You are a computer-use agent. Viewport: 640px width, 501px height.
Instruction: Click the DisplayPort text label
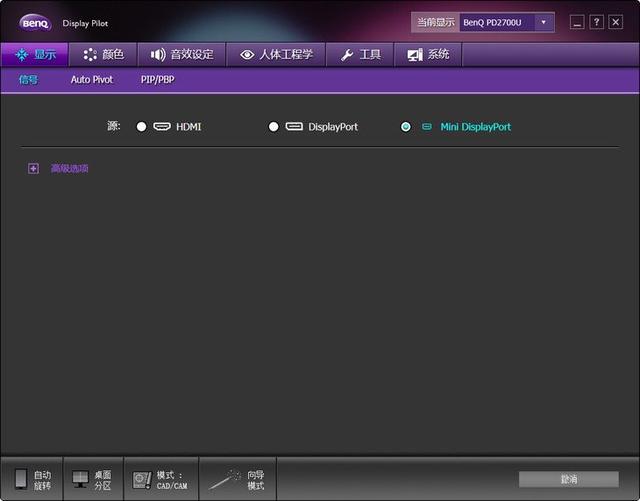(x=333, y=127)
